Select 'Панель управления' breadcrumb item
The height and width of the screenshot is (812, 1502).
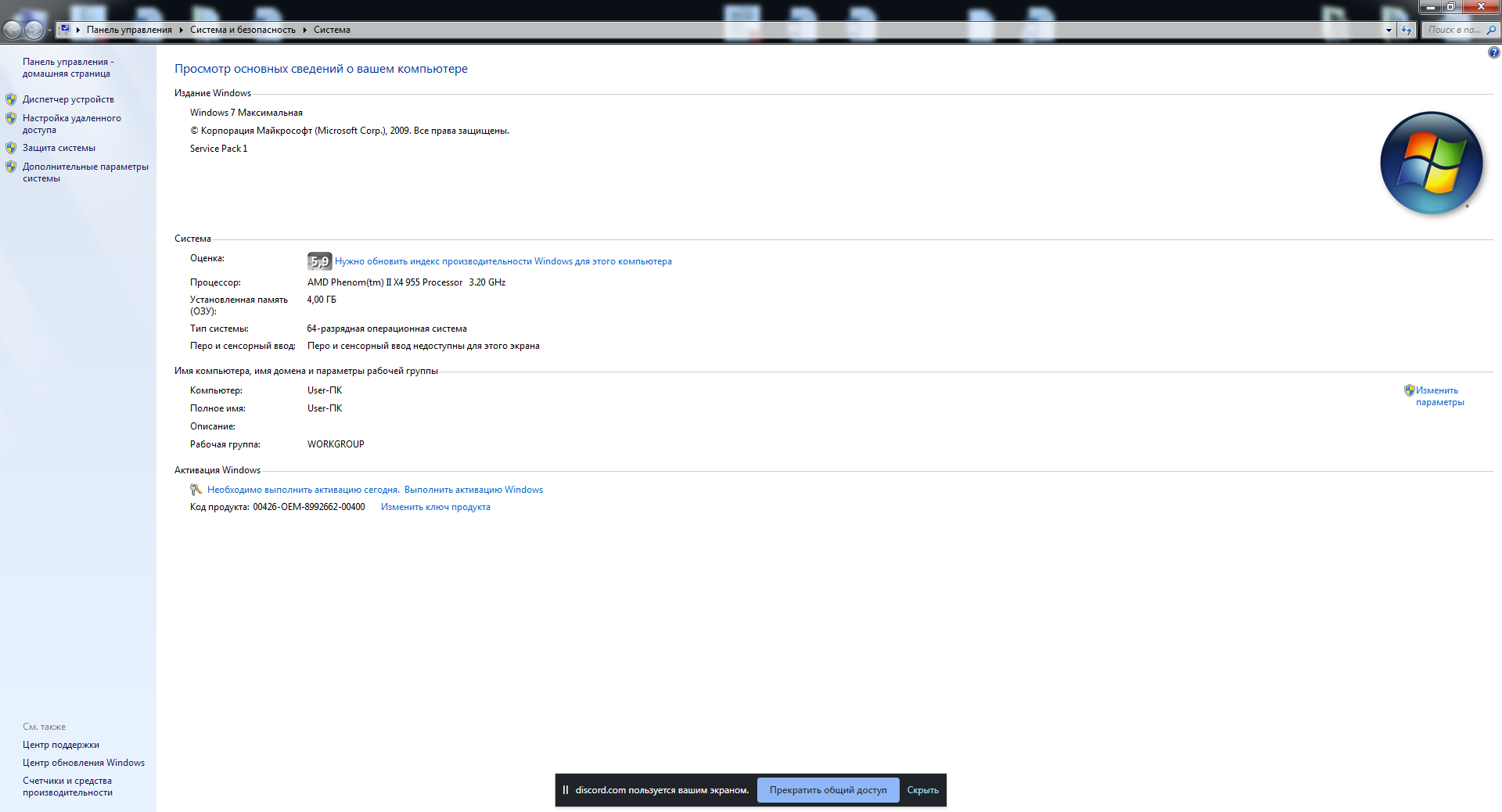click(x=129, y=30)
